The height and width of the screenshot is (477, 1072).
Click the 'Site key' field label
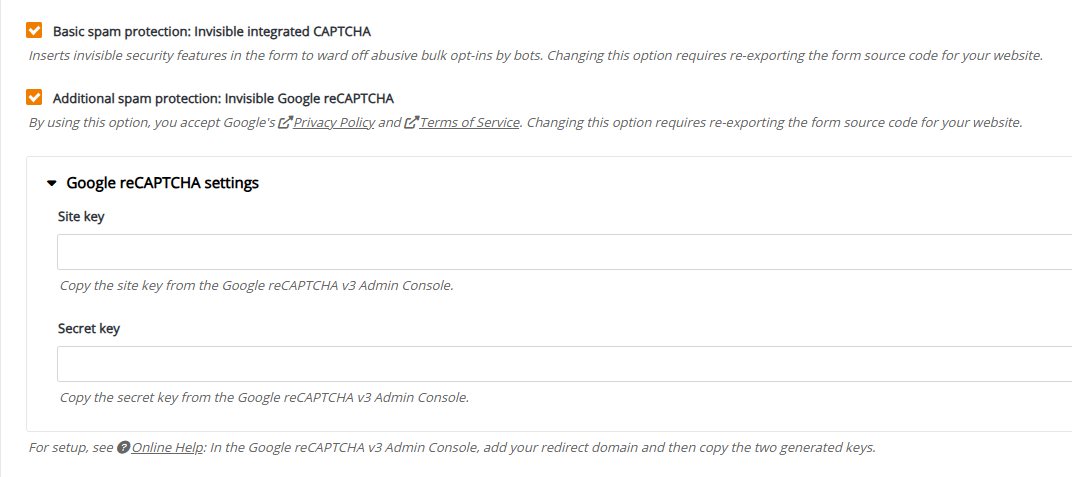tap(81, 216)
